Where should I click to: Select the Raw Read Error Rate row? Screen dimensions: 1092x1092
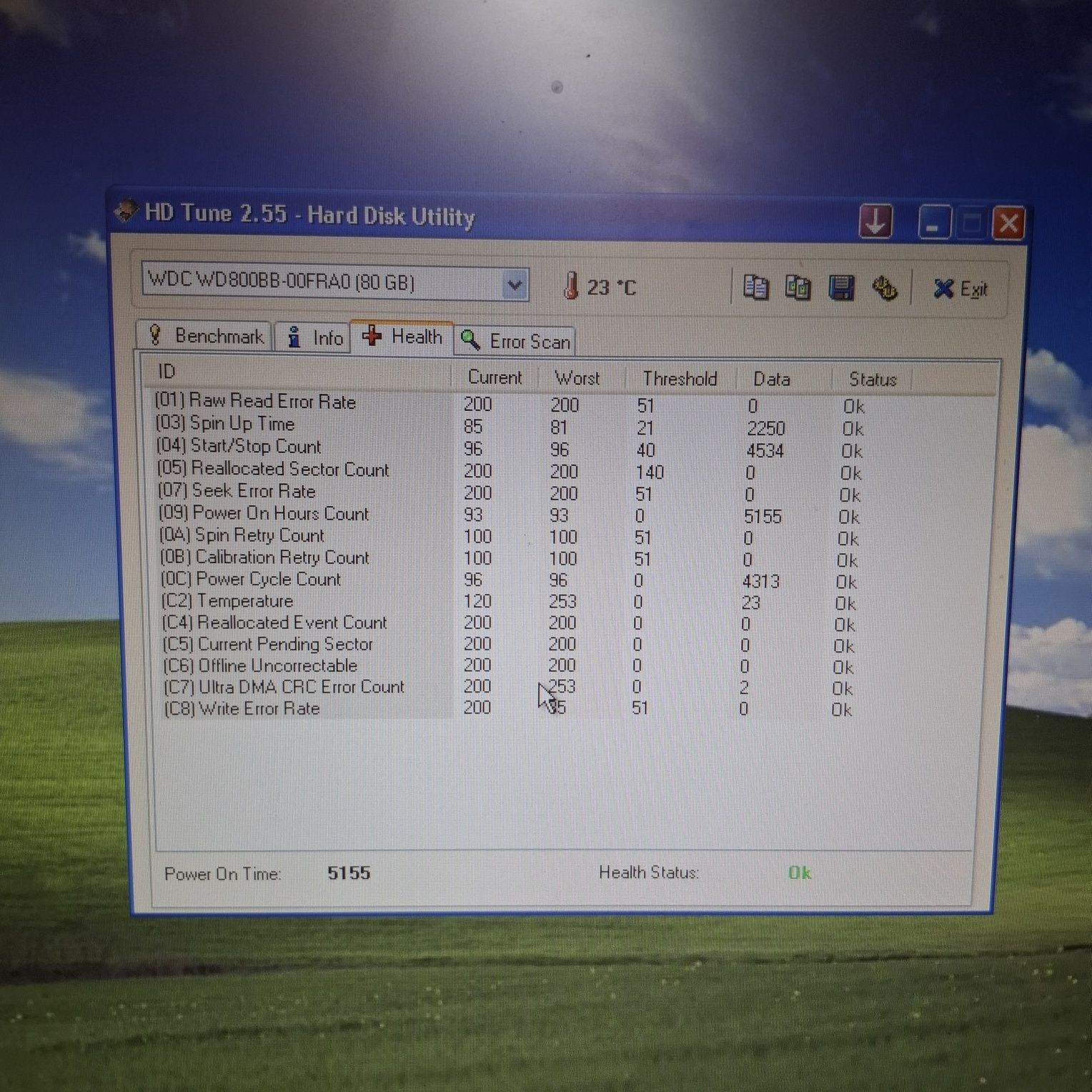click(x=510, y=404)
